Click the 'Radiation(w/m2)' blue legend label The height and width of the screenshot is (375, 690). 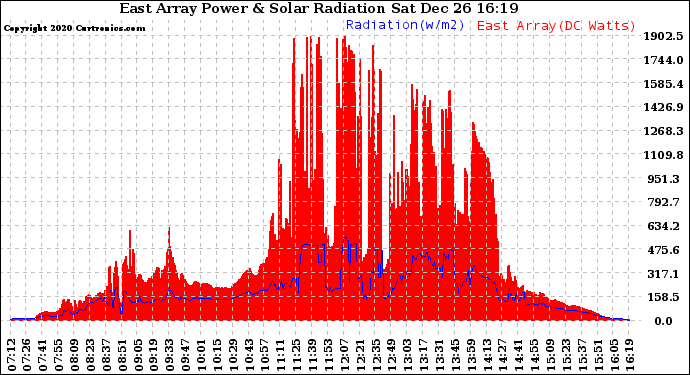405,25
